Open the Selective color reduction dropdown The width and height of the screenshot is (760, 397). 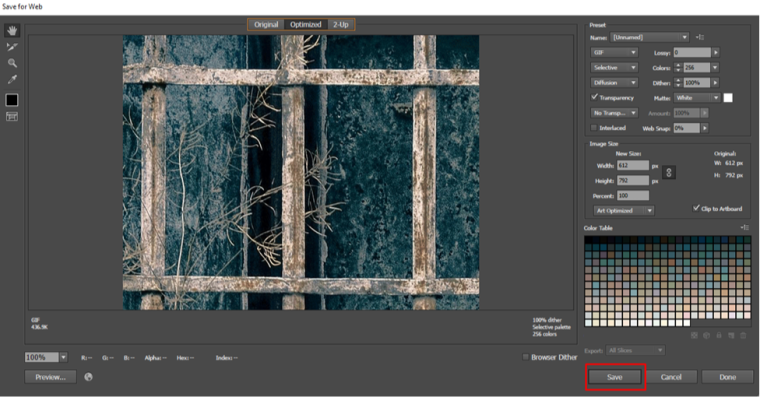tap(614, 67)
